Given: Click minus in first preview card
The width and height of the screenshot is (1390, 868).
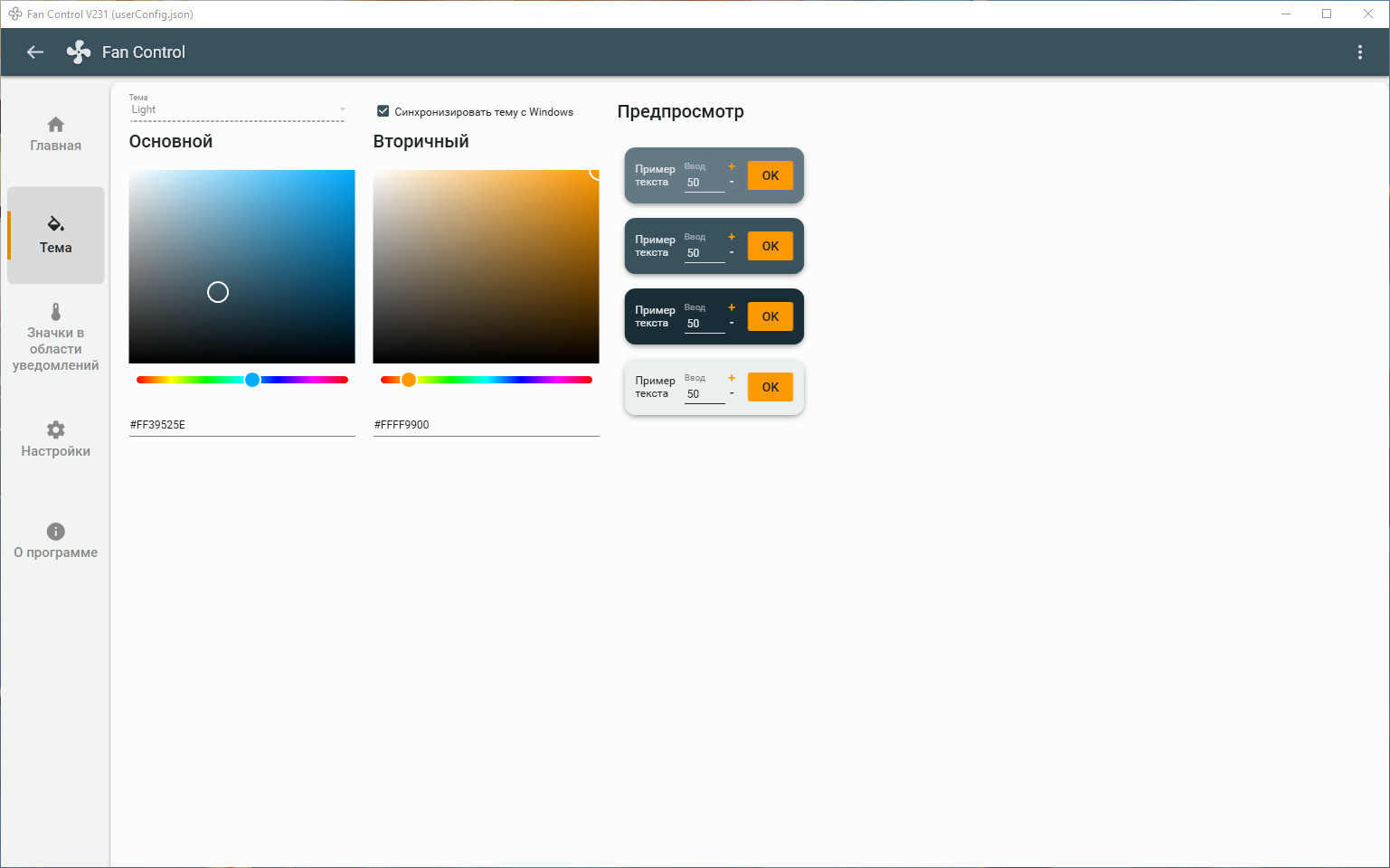Looking at the screenshot, I should click(732, 182).
